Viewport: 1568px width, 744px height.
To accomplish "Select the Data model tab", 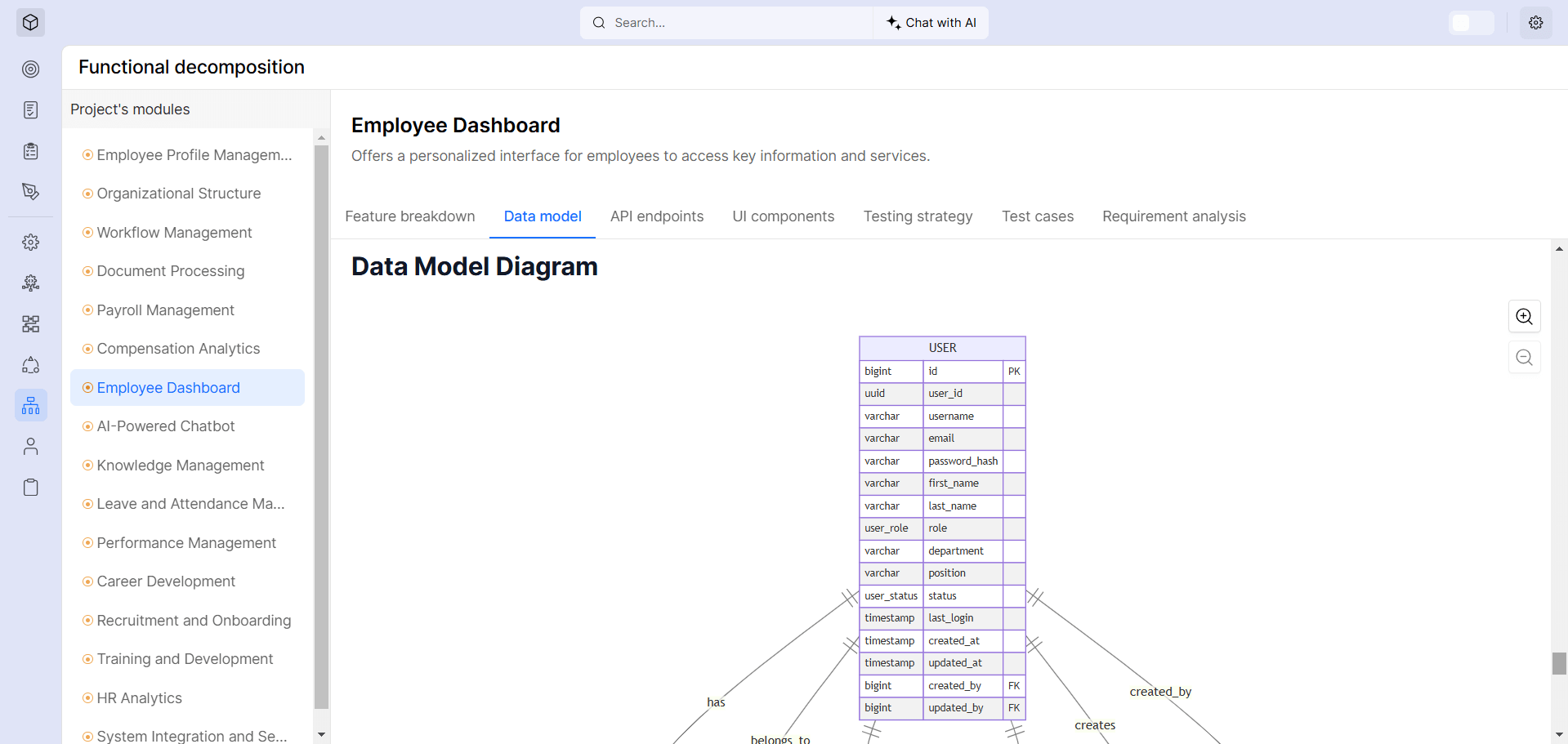I will tap(543, 216).
